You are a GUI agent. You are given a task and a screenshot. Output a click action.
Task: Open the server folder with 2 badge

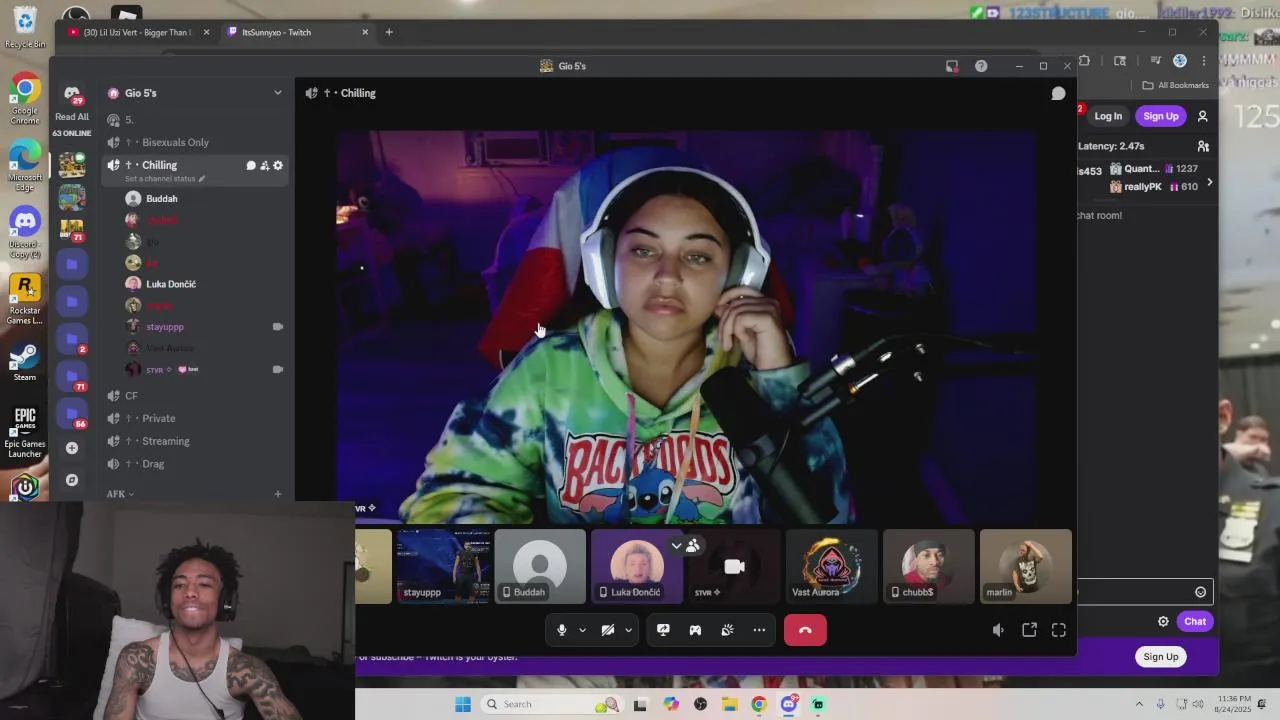[72, 339]
